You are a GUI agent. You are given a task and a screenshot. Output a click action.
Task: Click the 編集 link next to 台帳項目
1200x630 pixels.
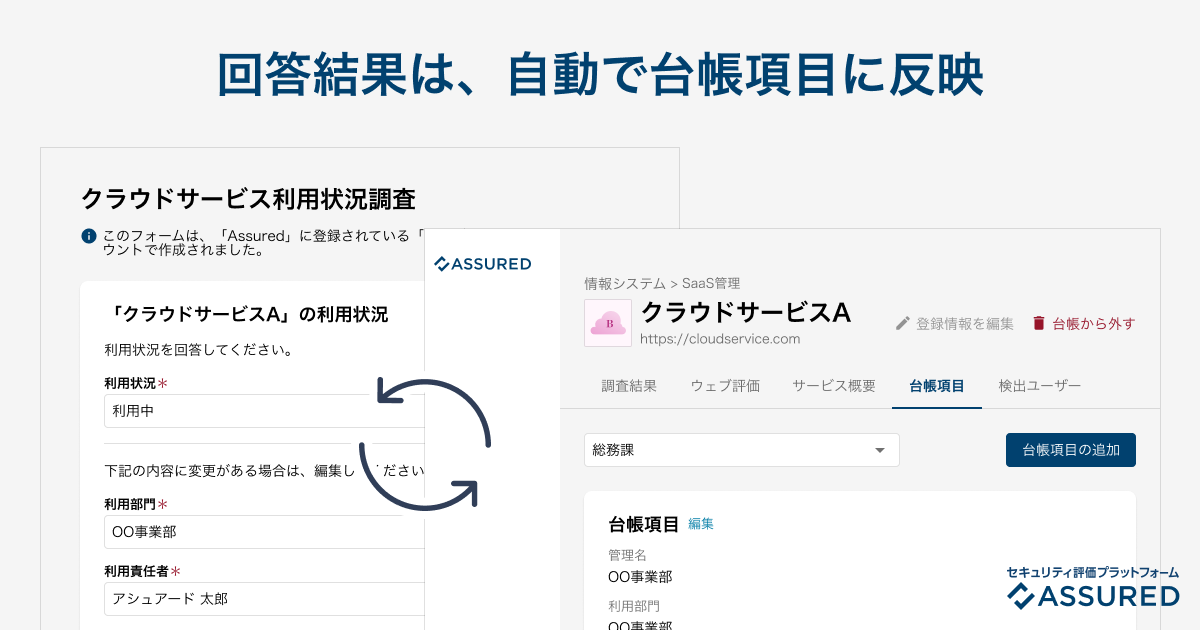tap(701, 524)
